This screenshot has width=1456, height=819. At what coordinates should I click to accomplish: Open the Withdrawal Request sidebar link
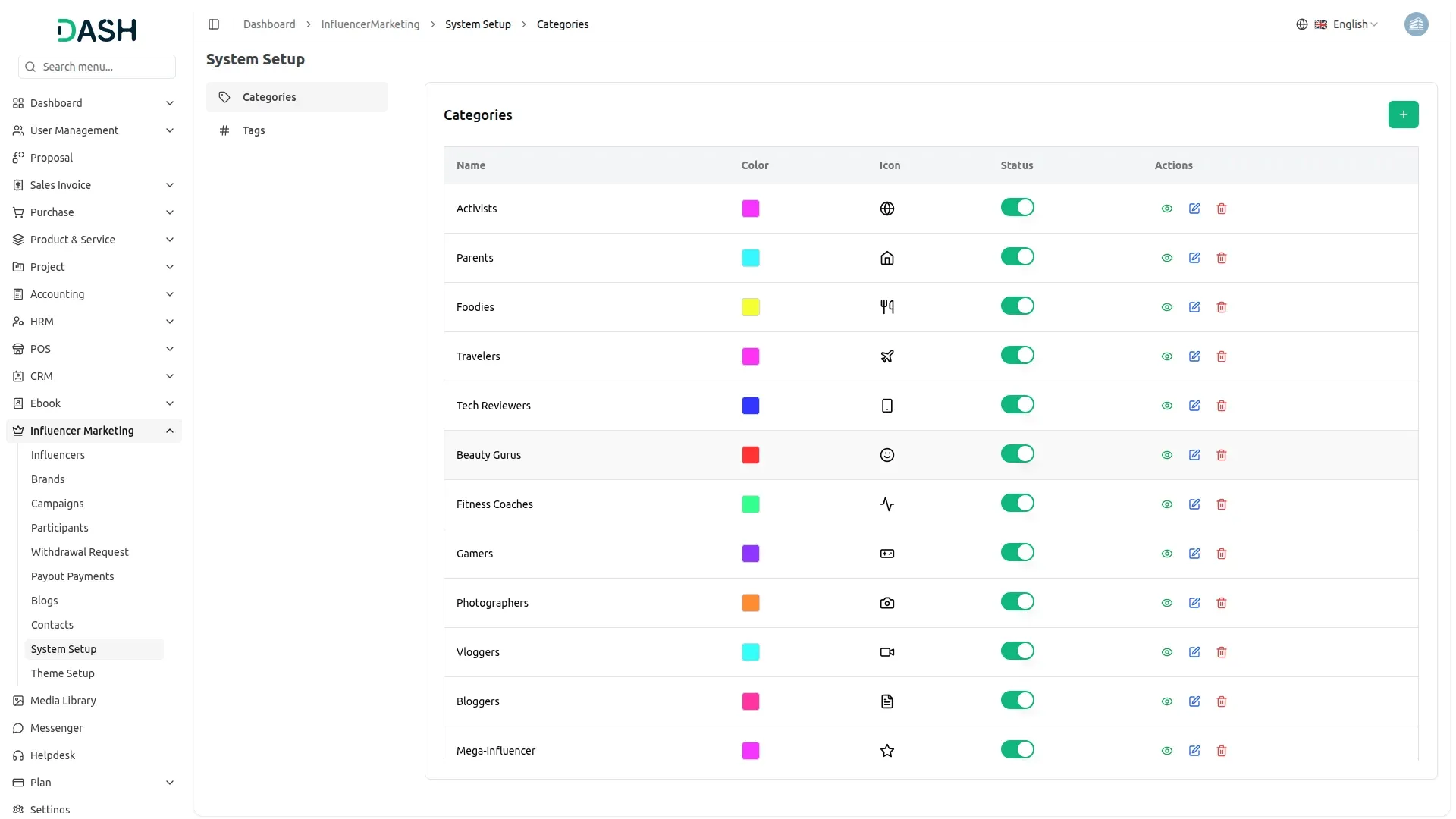(x=80, y=552)
